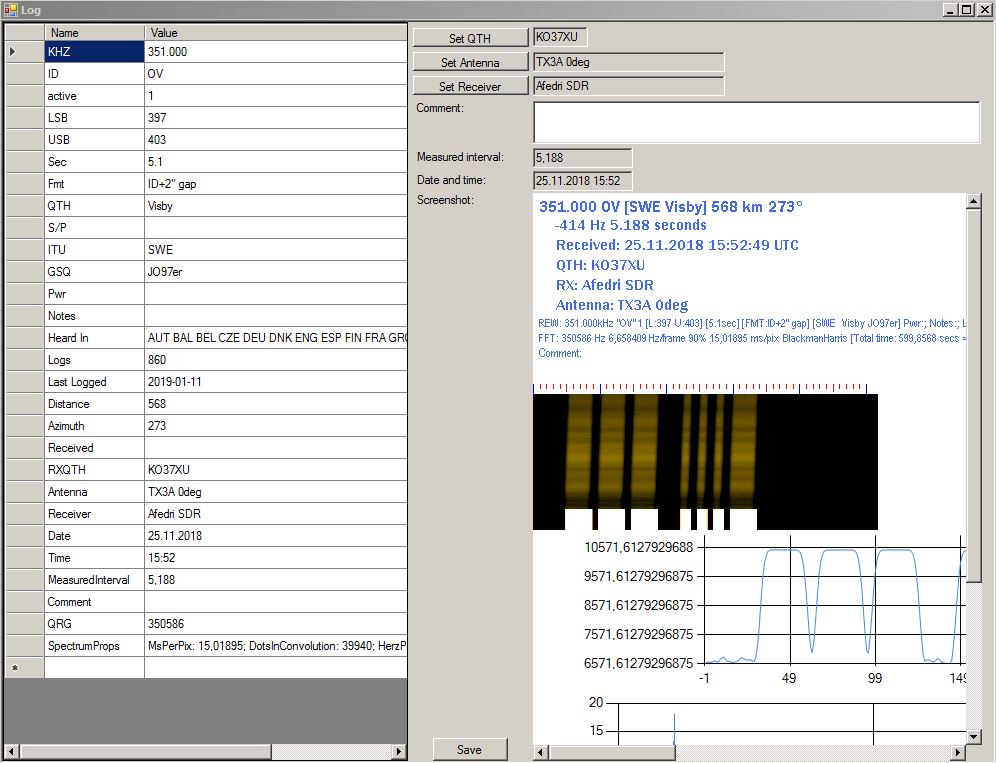Click the screenshot line -414 Hz 5.188 seconds

[x=630, y=226]
